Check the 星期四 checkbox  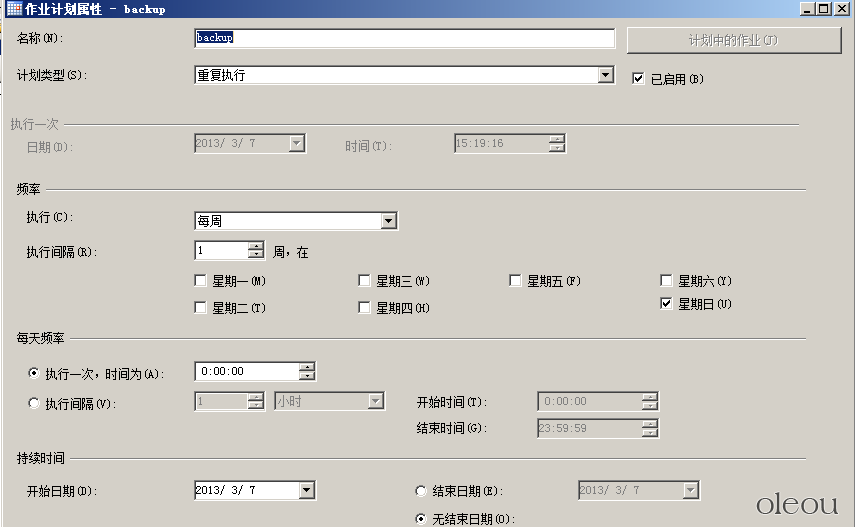364,308
